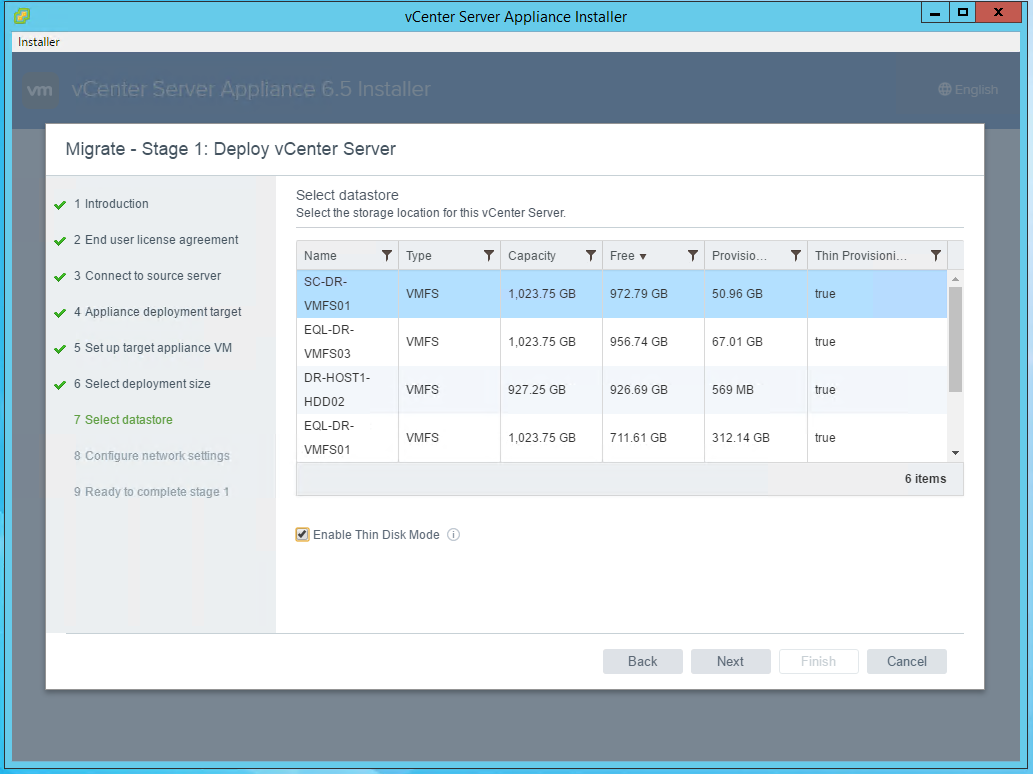Minimize the installer window
The width and height of the screenshot is (1033, 774).
[935, 13]
